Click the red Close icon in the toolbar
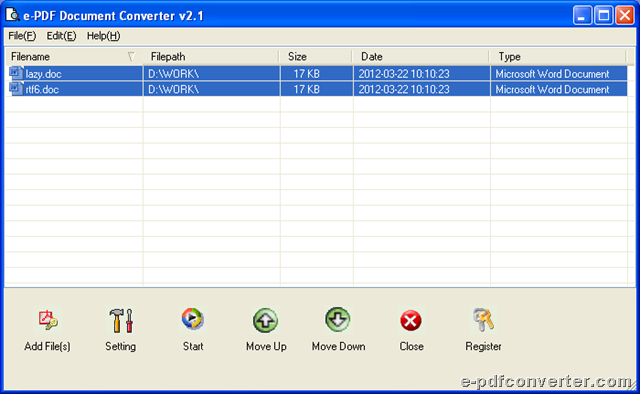640x394 pixels. [411, 321]
